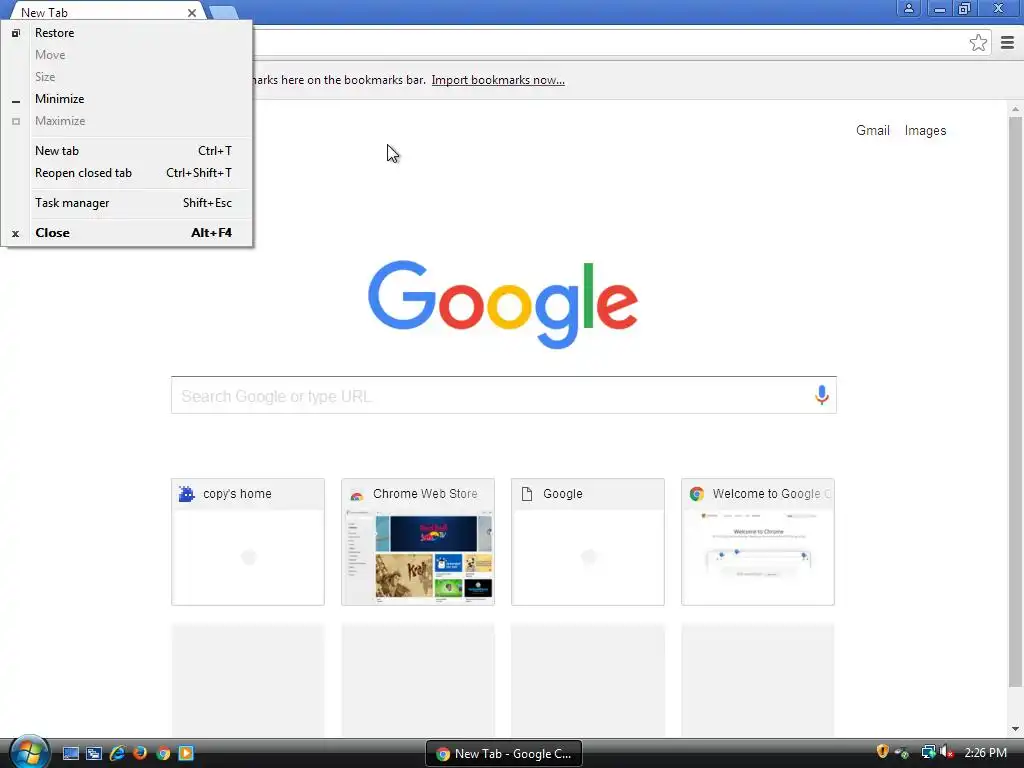The height and width of the screenshot is (768, 1024).
Task: Open Welcome to Google Chrome thumbnail
Action: (758, 542)
